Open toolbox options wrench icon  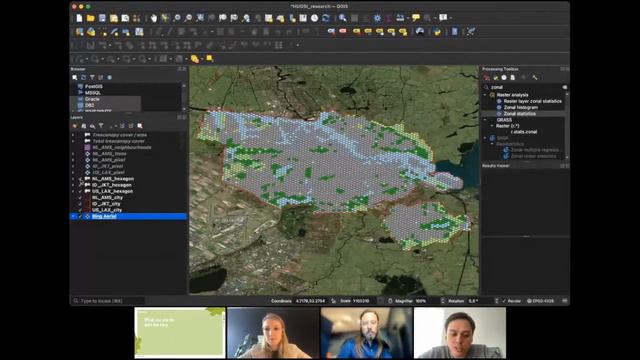coord(535,78)
